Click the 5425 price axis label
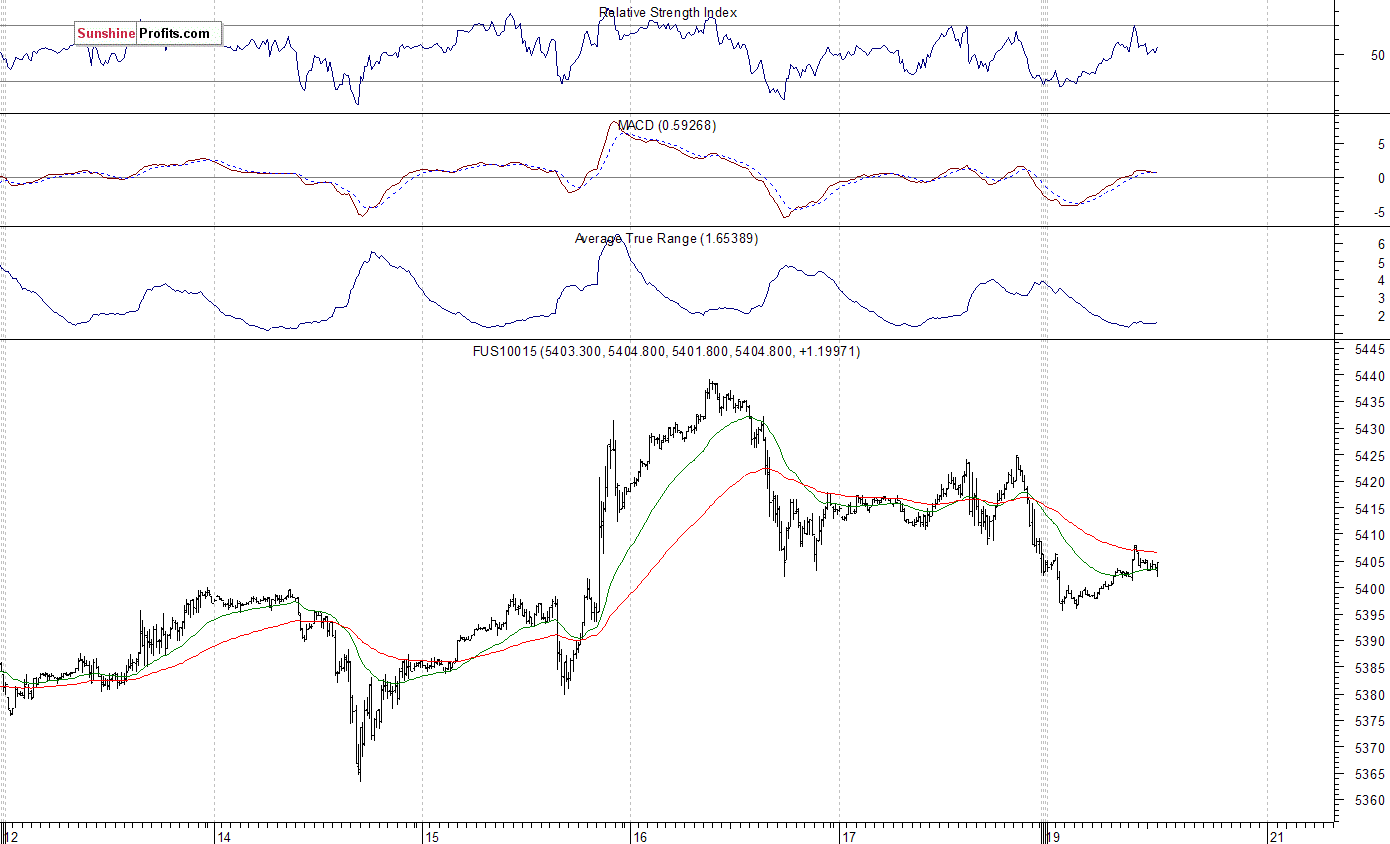1390x844 pixels. point(1371,456)
